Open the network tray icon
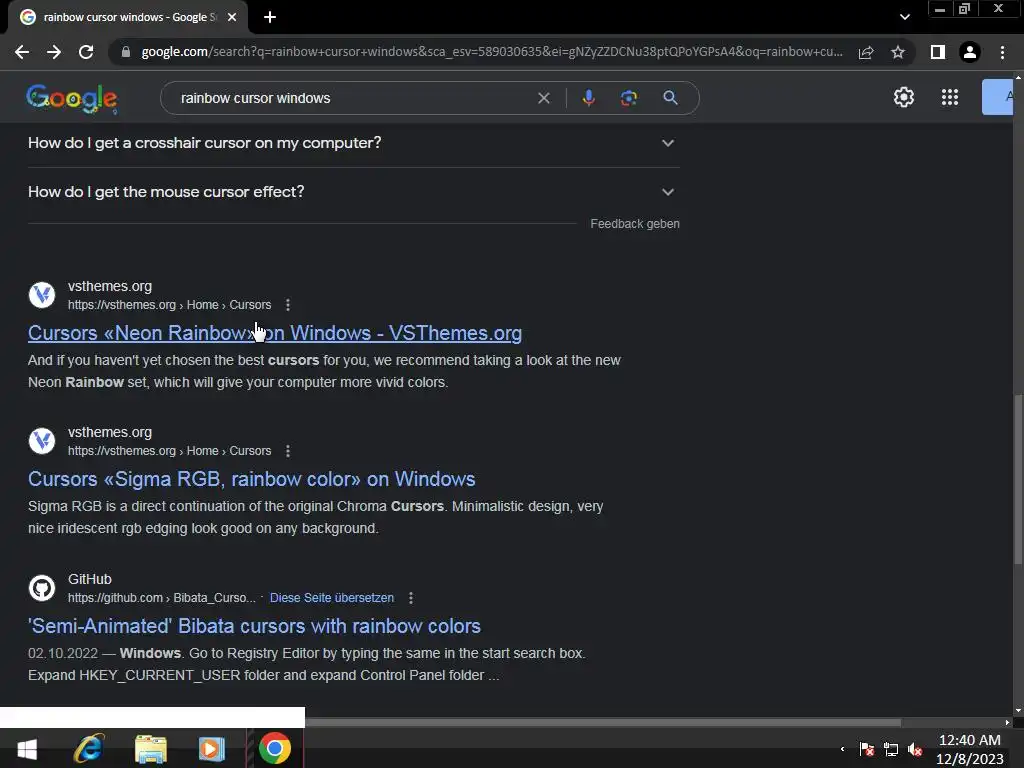 click(x=891, y=749)
